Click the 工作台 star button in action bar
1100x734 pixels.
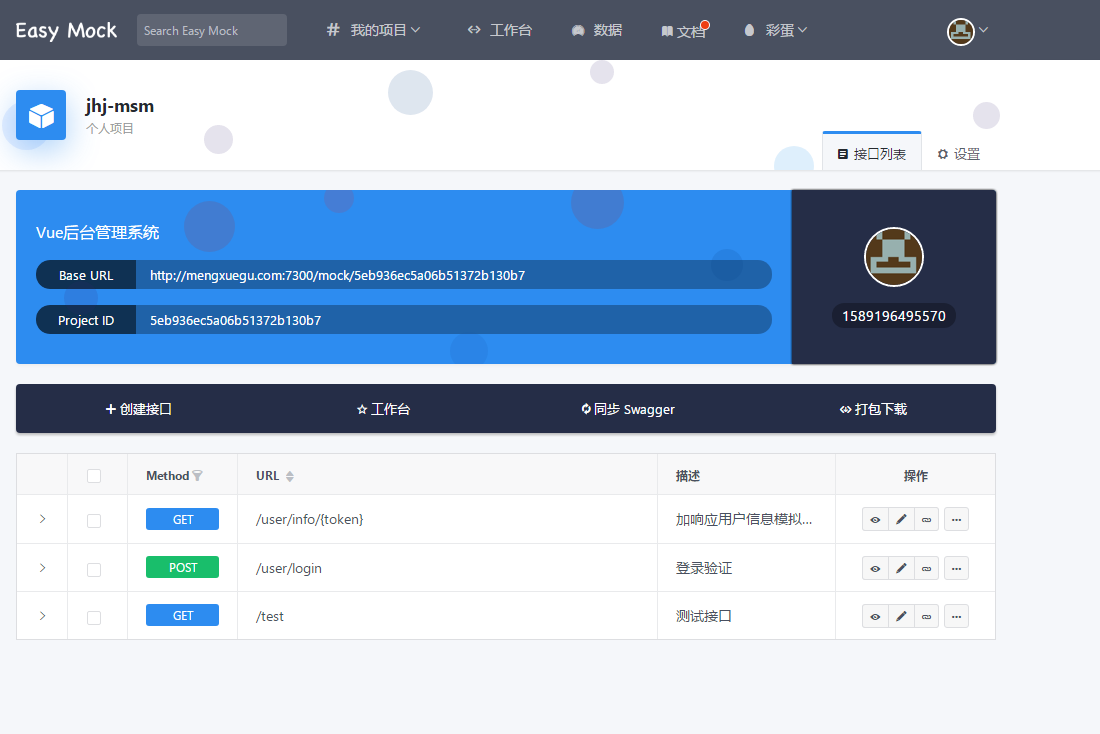pos(383,409)
